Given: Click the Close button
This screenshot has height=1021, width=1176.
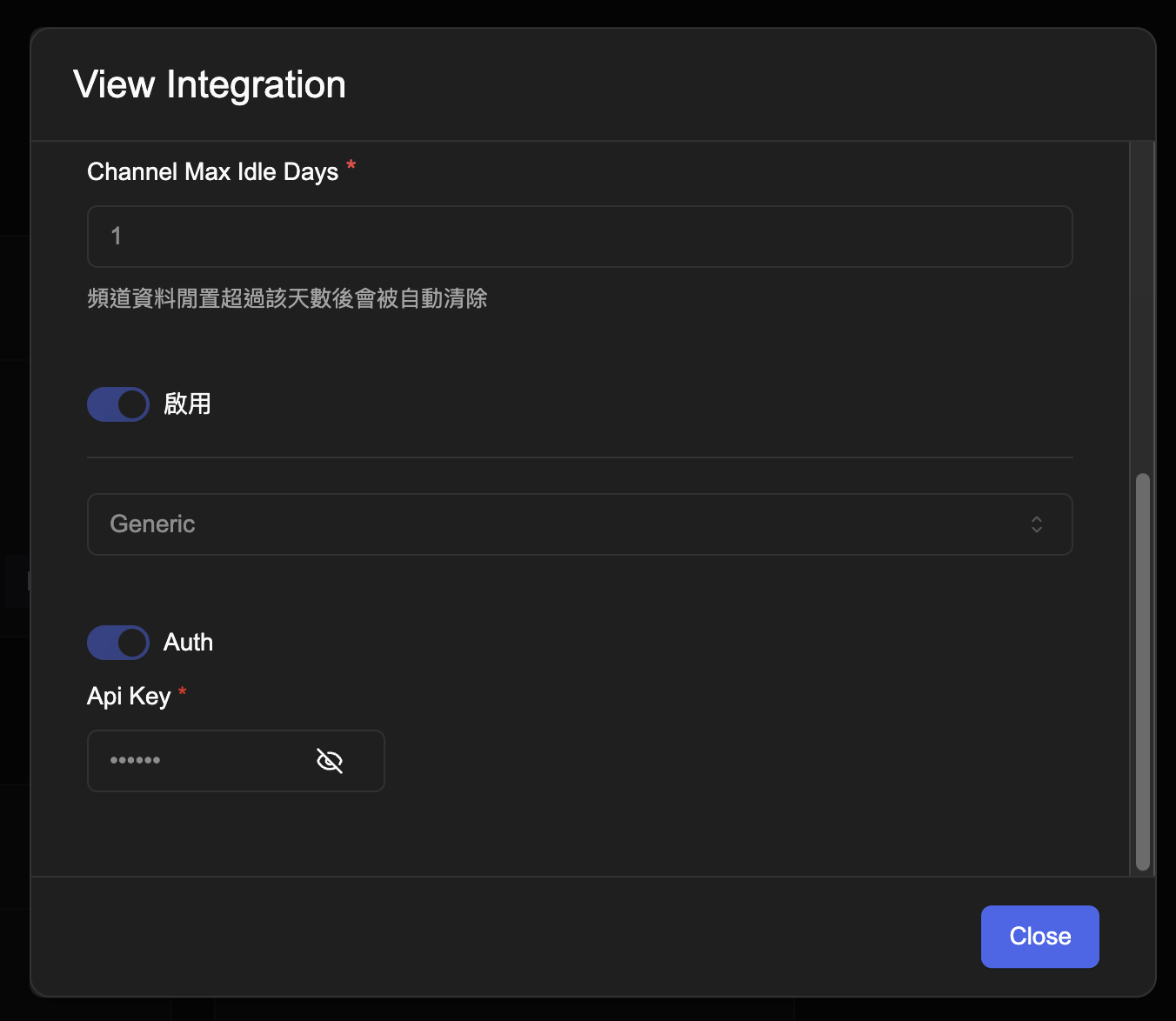Looking at the screenshot, I should (x=1039, y=937).
